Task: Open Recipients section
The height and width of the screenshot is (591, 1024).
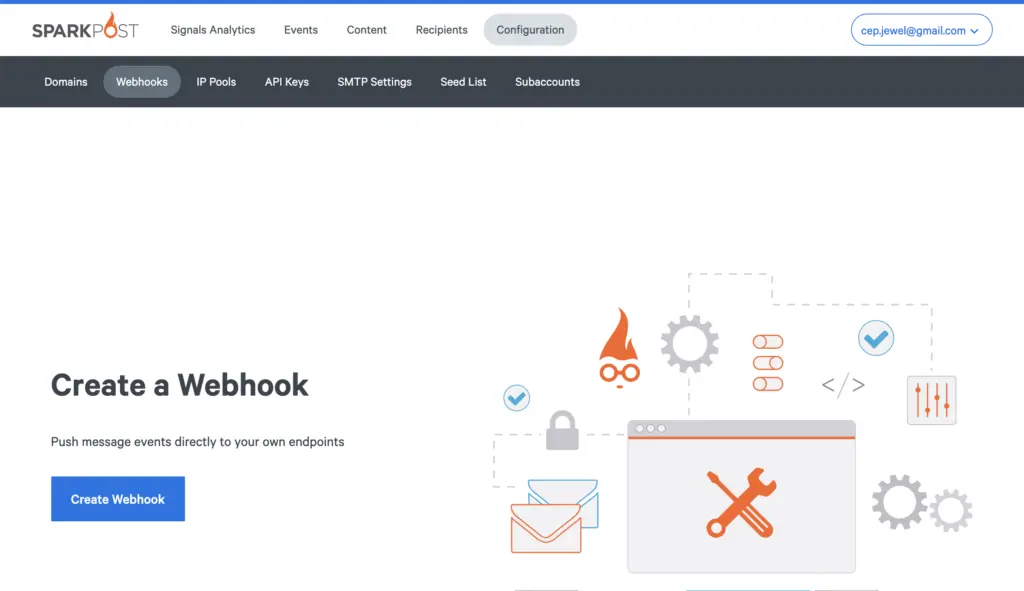Action: tap(441, 30)
